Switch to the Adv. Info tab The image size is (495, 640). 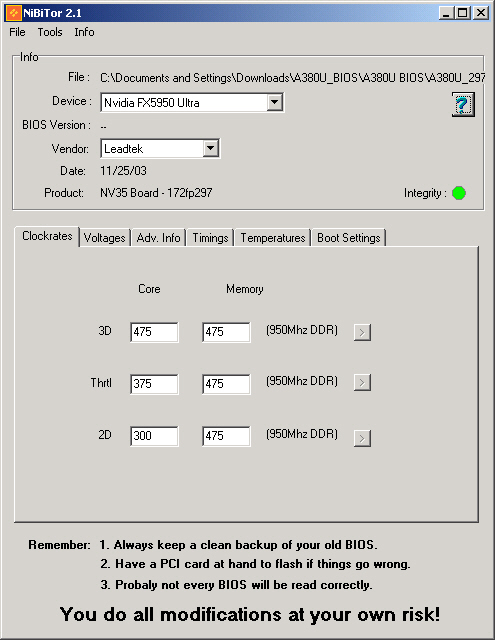coord(158,238)
